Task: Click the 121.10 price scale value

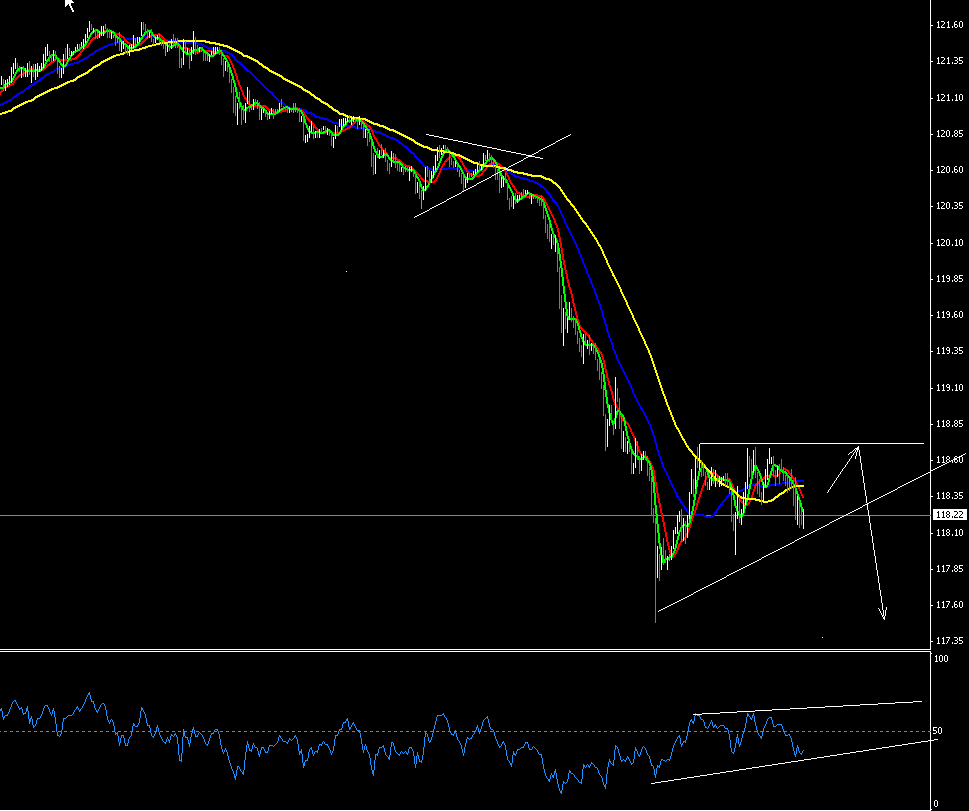Action: click(950, 98)
